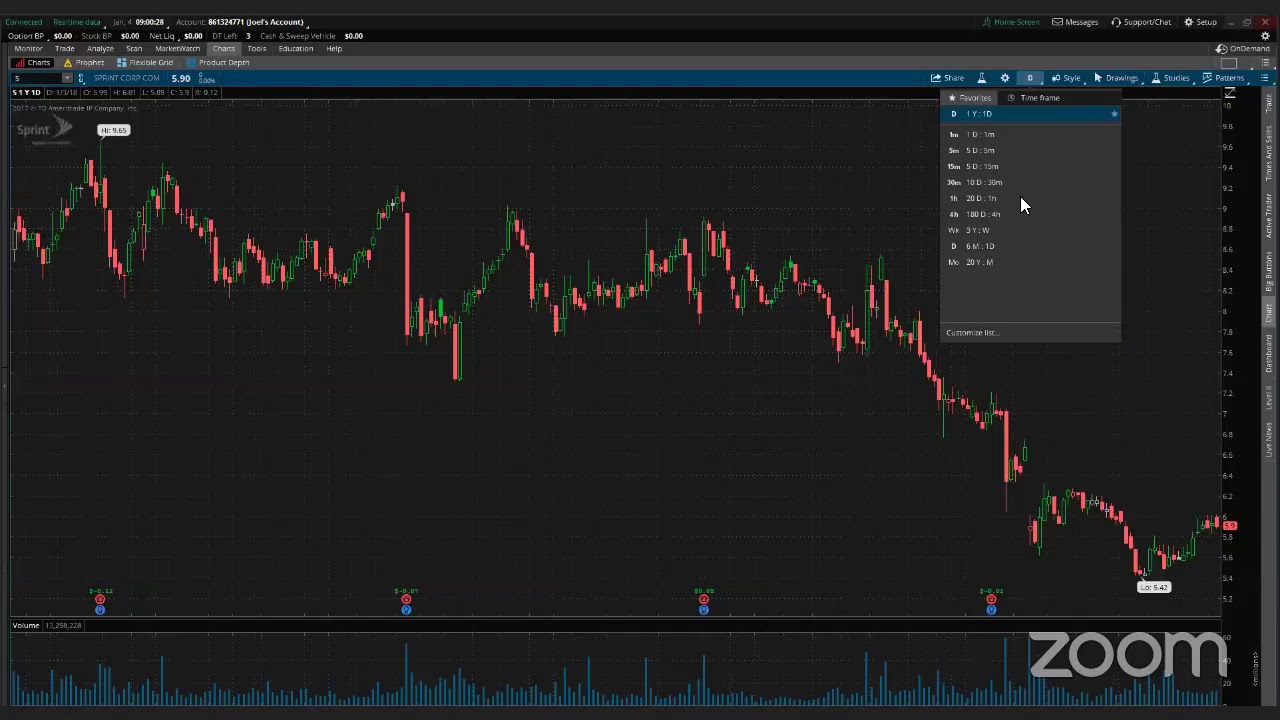Open the Monitor tab
The height and width of the screenshot is (720, 1280).
click(28, 49)
